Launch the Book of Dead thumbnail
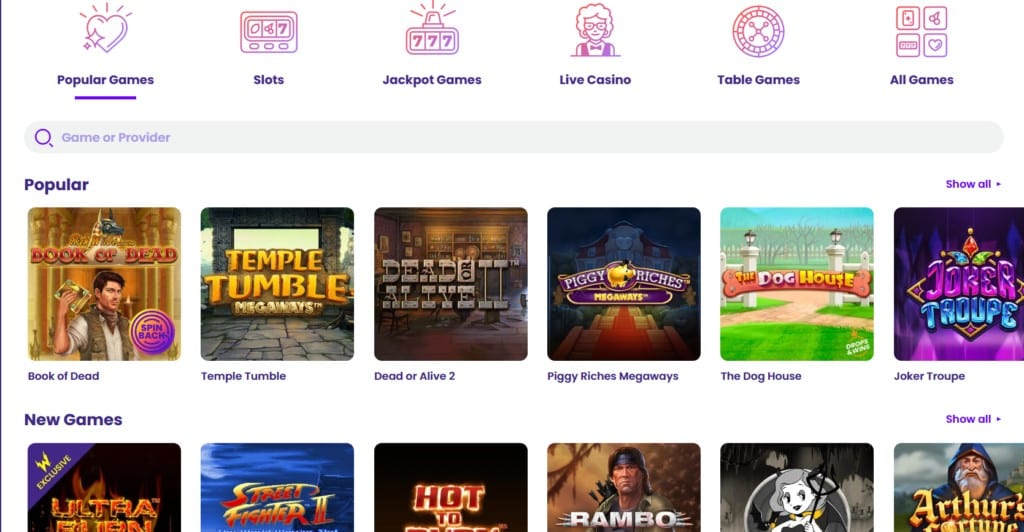The height and width of the screenshot is (532, 1024). 104,284
